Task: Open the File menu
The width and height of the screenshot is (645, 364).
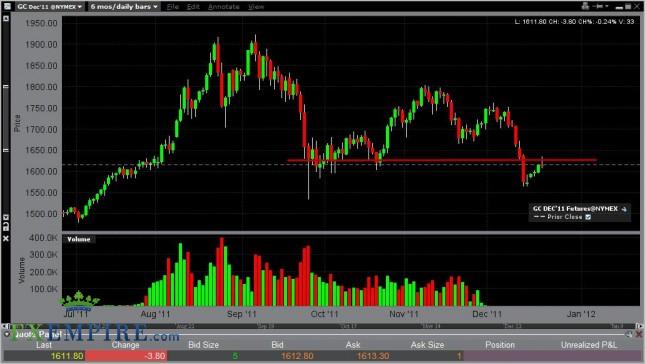Action: coord(173,7)
